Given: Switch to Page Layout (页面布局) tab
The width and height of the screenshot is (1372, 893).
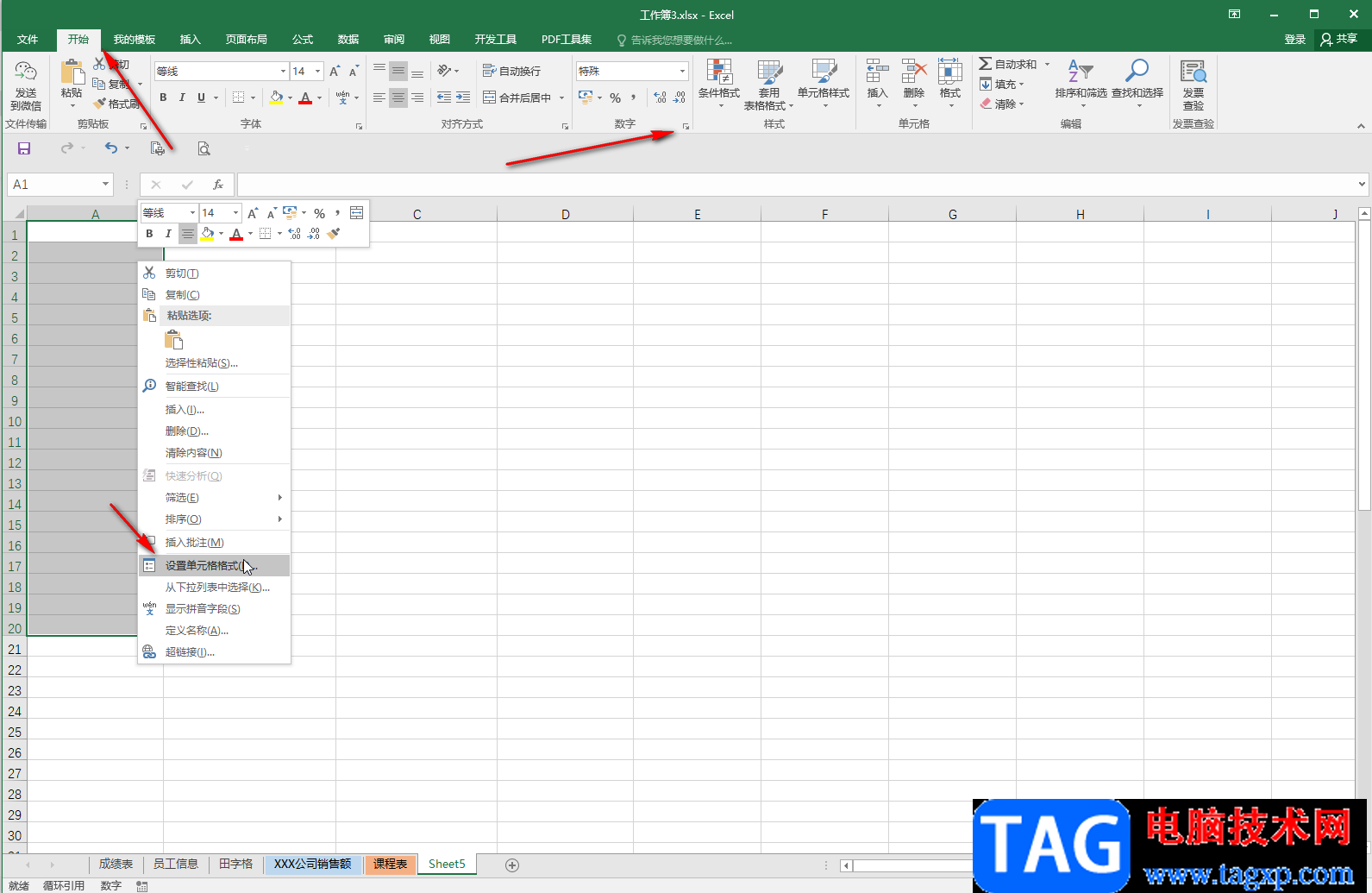Looking at the screenshot, I should (246, 40).
